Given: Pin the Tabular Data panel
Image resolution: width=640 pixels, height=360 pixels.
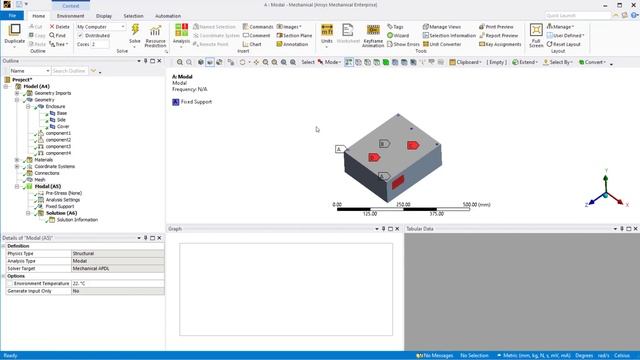Looking at the screenshot, I should pyautogui.click(x=622, y=229).
